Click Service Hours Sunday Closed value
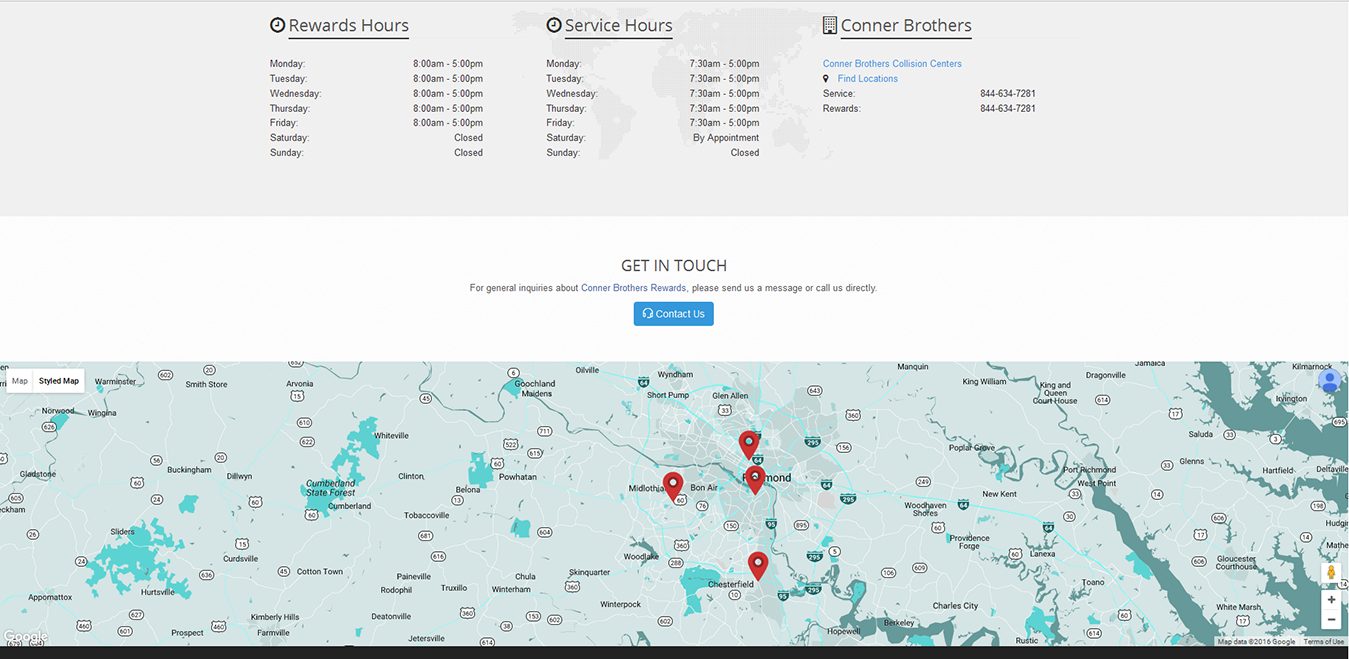 click(745, 153)
